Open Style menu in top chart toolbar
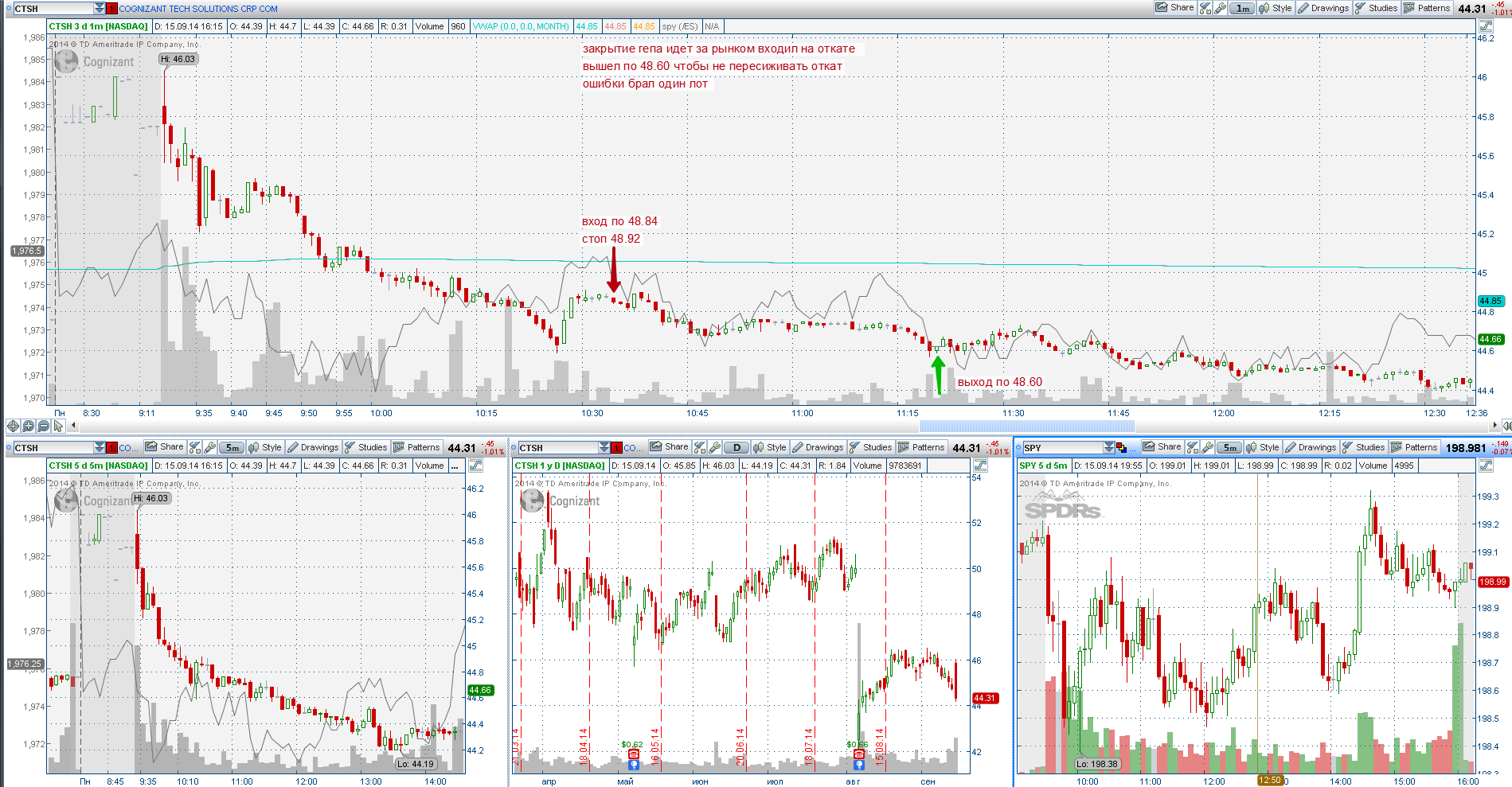 click(x=1275, y=8)
